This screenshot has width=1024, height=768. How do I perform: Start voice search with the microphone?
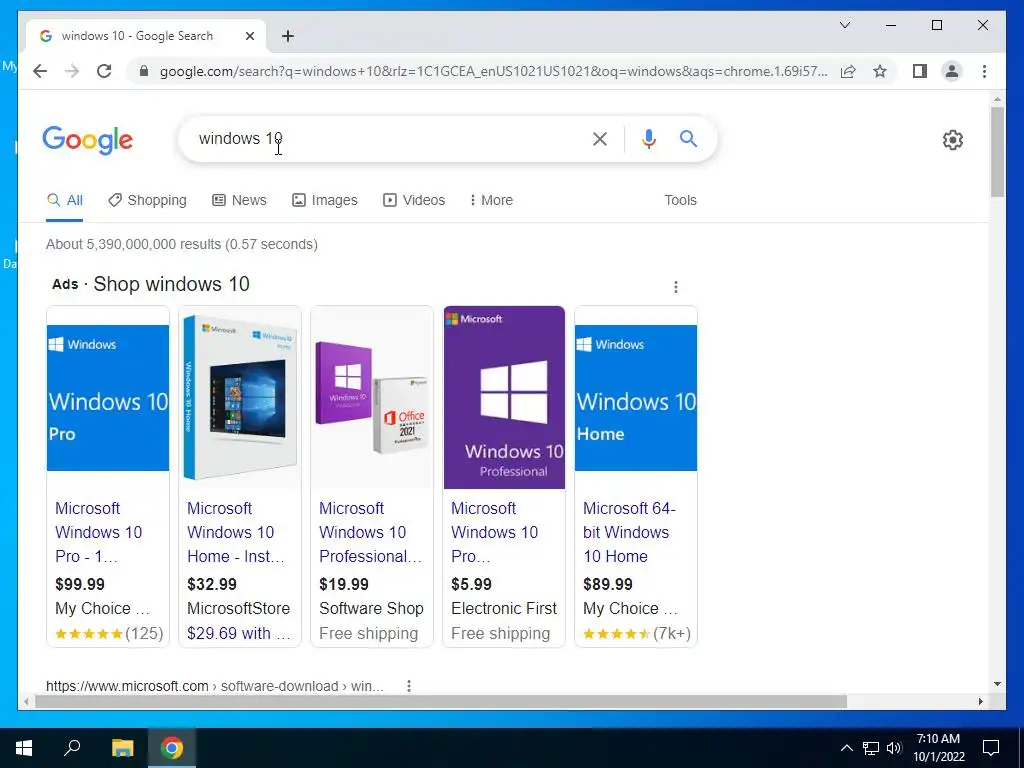(648, 139)
